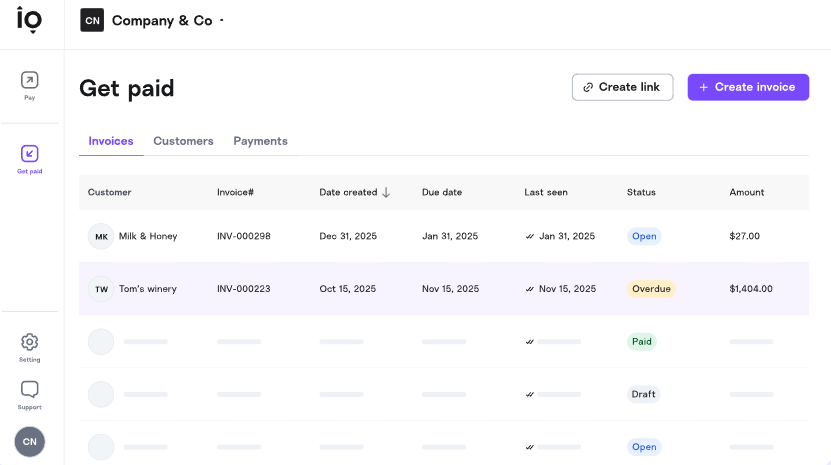This screenshot has height=465, width=831.
Task: Click the CN user avatar at bottom
Action: (30, 442)
